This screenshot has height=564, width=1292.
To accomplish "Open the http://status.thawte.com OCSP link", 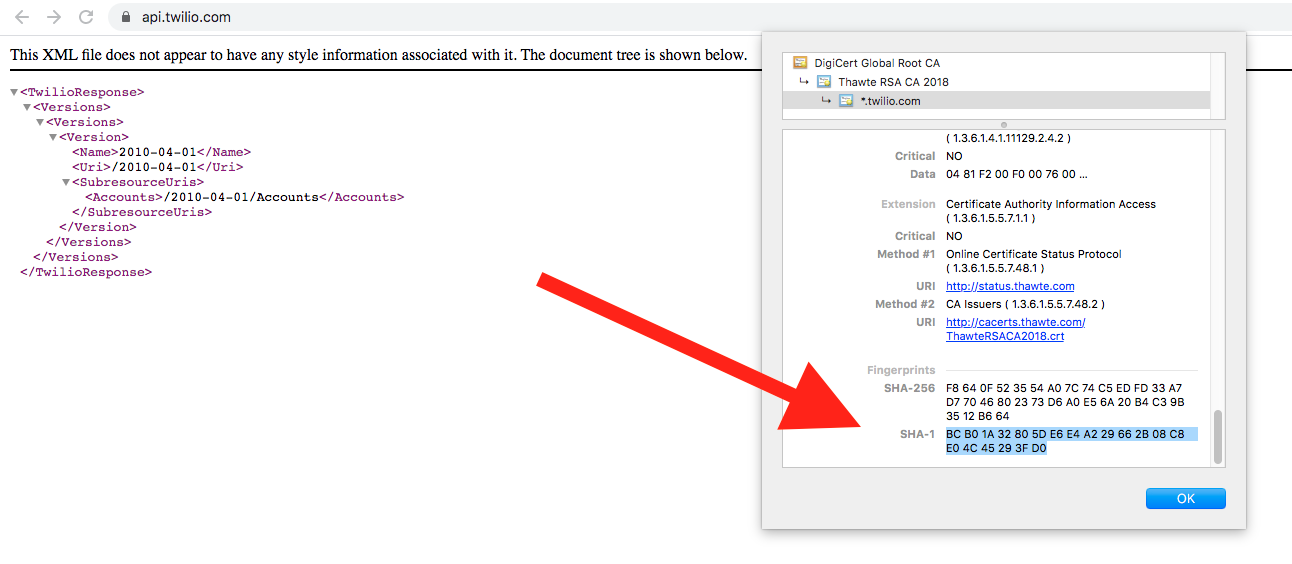I will [1010, 286].
